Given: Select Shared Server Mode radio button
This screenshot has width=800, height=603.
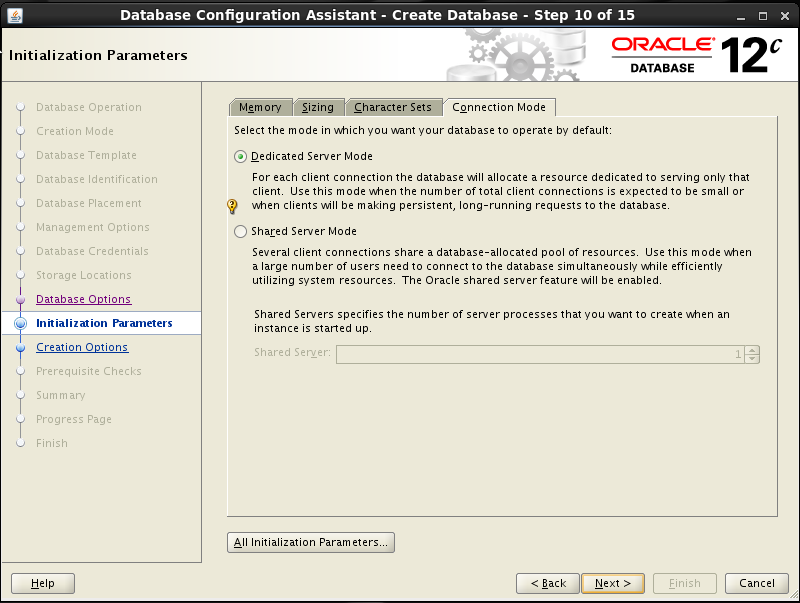Looking at the screenshot, I should (240, 232).
